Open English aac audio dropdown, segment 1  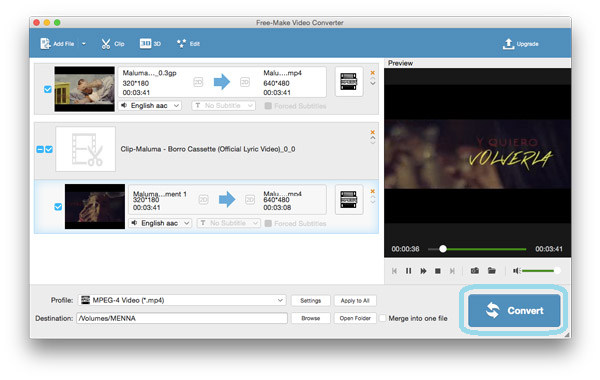pyautogui.click(x=160, y=223)
